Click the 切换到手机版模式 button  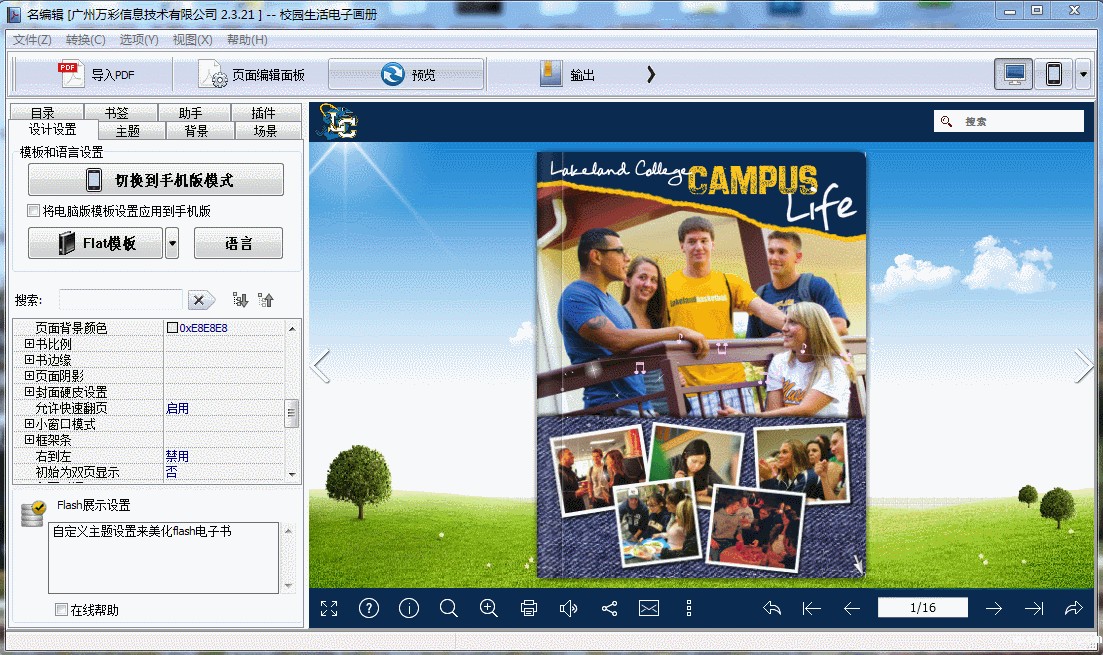point(156,180)
